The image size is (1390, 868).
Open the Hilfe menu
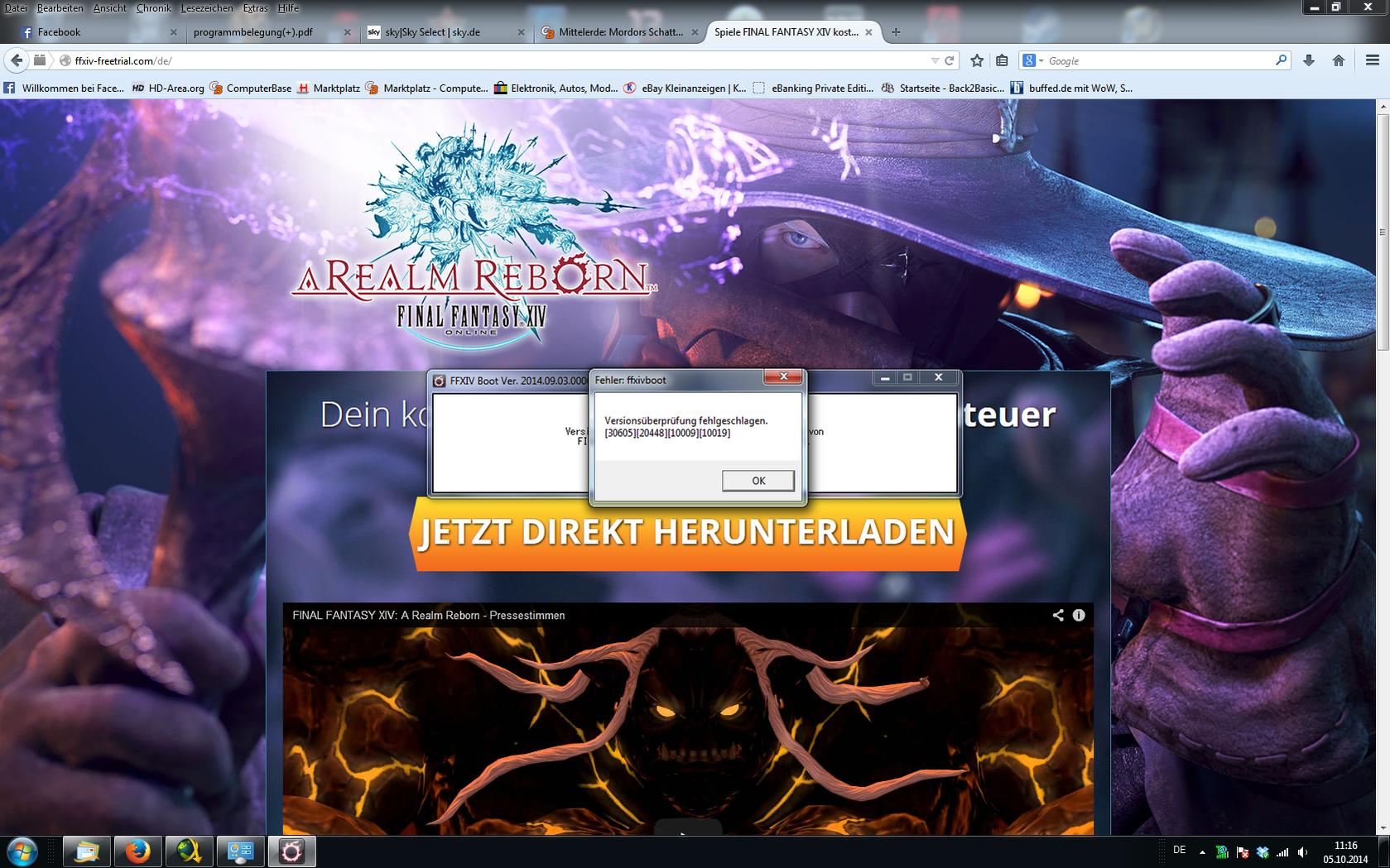click(289, 8)
